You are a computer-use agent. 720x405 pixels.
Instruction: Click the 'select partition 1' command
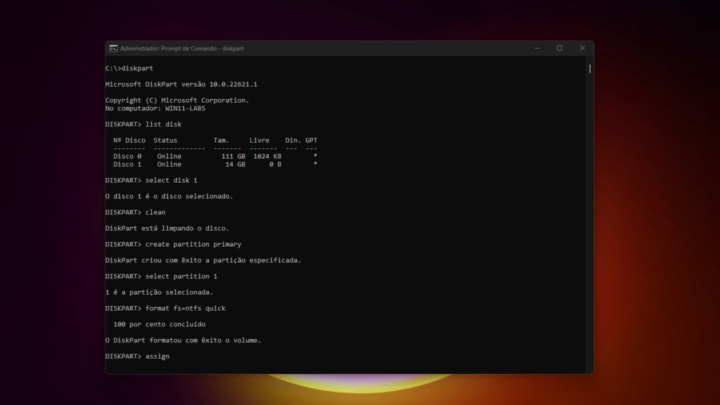point(181,276)
